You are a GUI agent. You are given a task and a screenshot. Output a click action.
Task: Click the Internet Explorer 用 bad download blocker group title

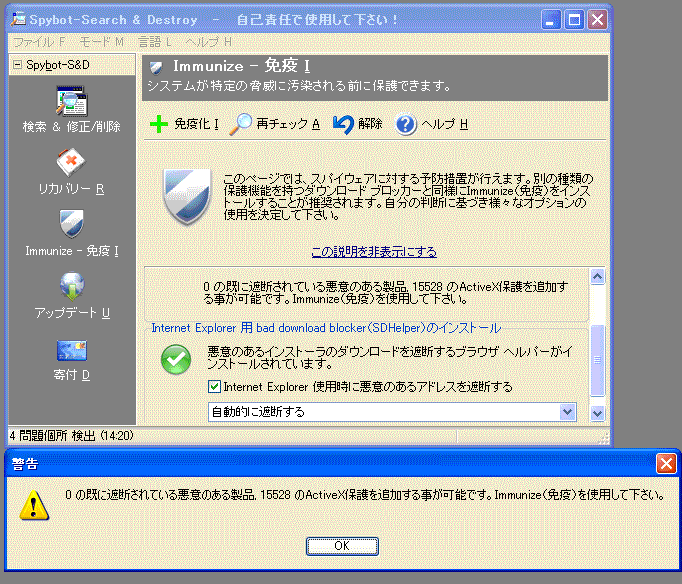coord(326,328)
